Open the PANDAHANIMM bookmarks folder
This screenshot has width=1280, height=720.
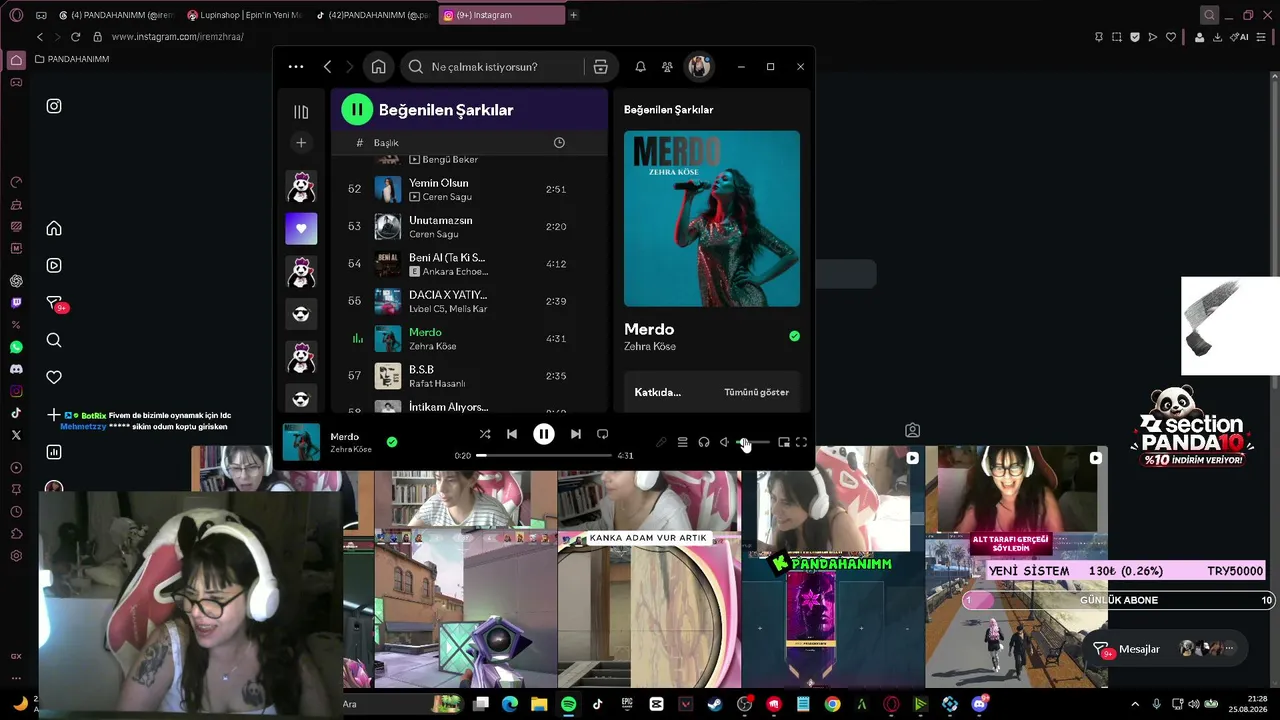pos(72,59)
